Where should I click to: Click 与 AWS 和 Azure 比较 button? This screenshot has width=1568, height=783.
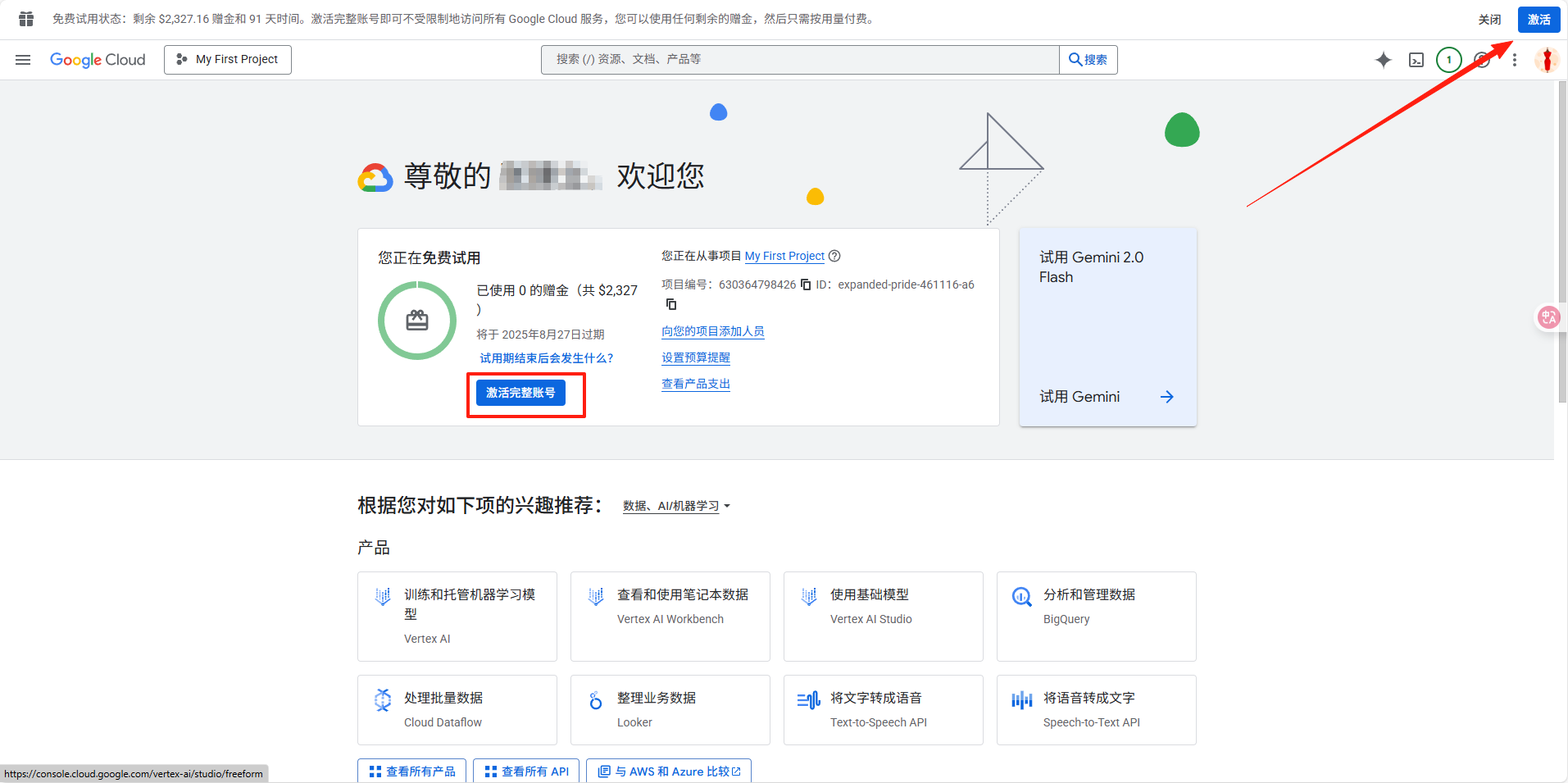click(x=669, y=772)
